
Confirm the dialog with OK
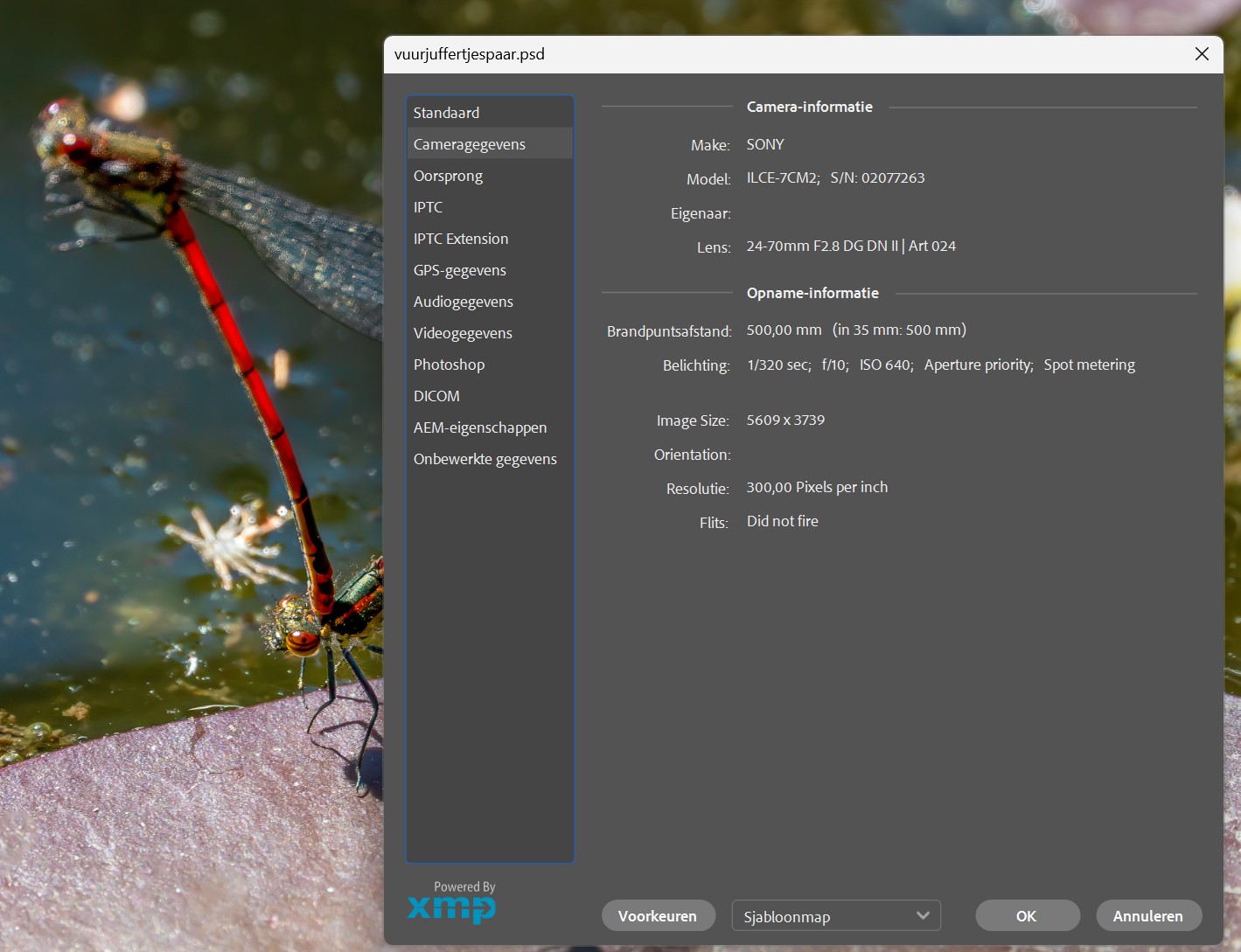(1027, 916)
